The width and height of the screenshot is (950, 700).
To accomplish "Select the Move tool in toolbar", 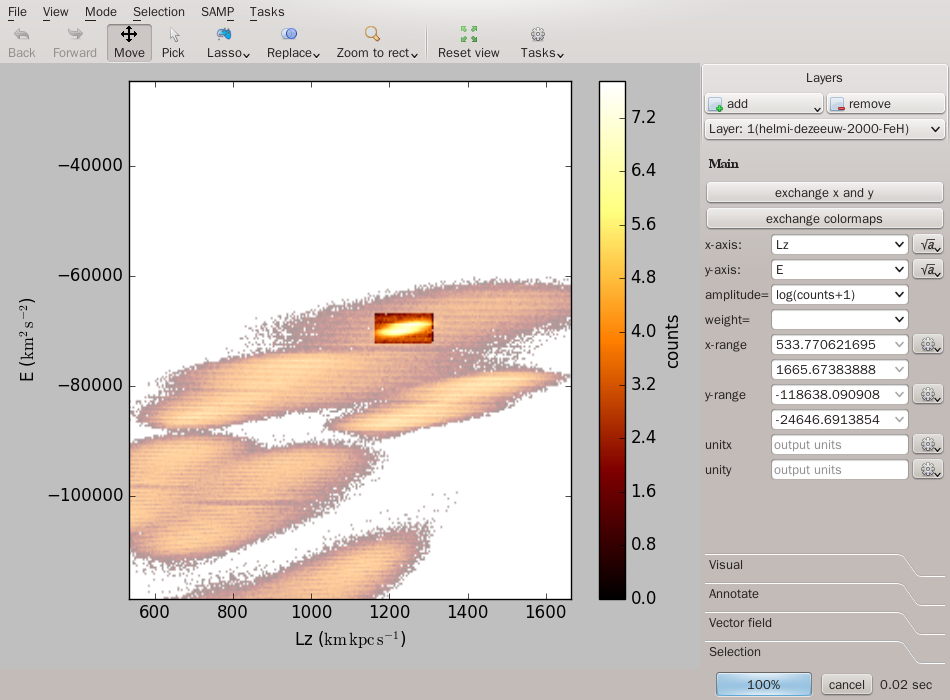I will click(x=129, y=42).
